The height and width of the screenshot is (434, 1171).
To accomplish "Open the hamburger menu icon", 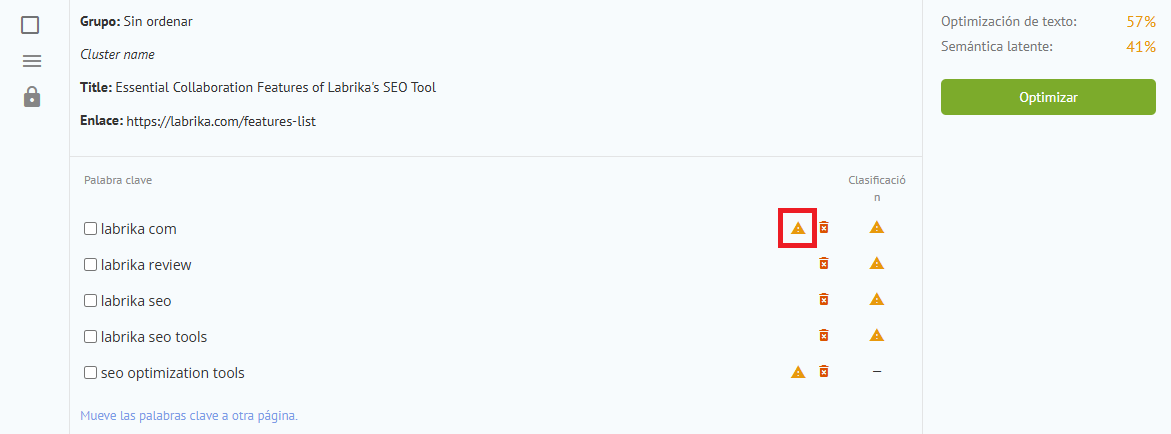I will pyautogui.click(x=31, y=61).
